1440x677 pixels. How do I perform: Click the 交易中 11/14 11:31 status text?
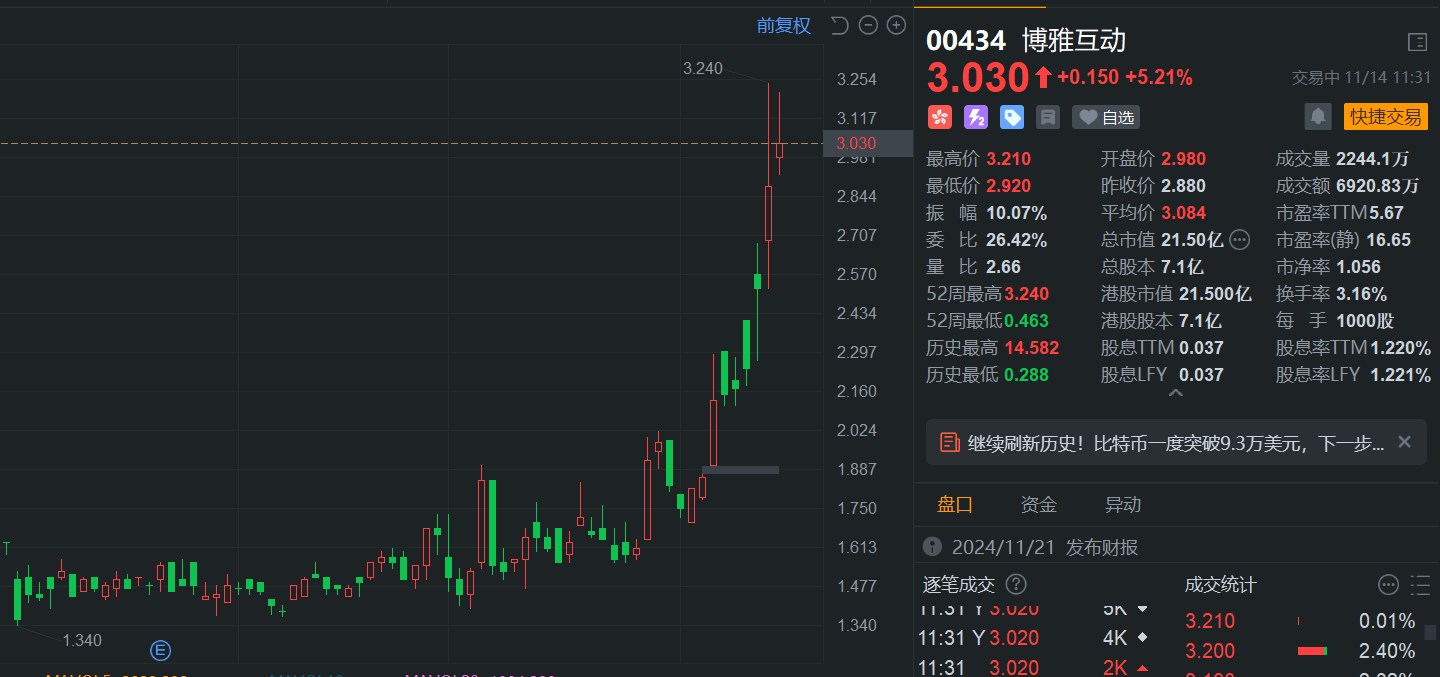coord(1359,78)
